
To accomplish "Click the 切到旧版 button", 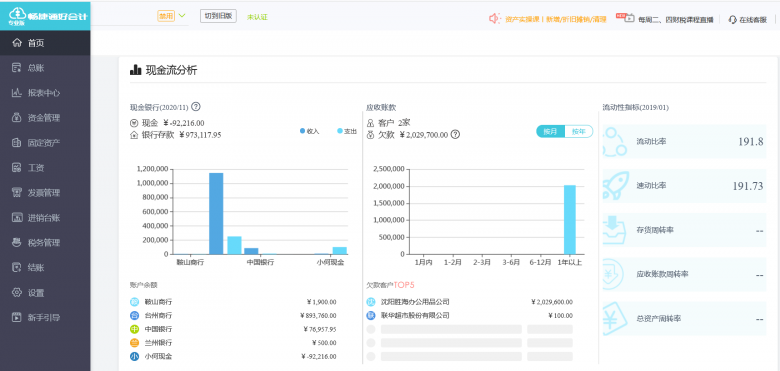I will (218, 16).
